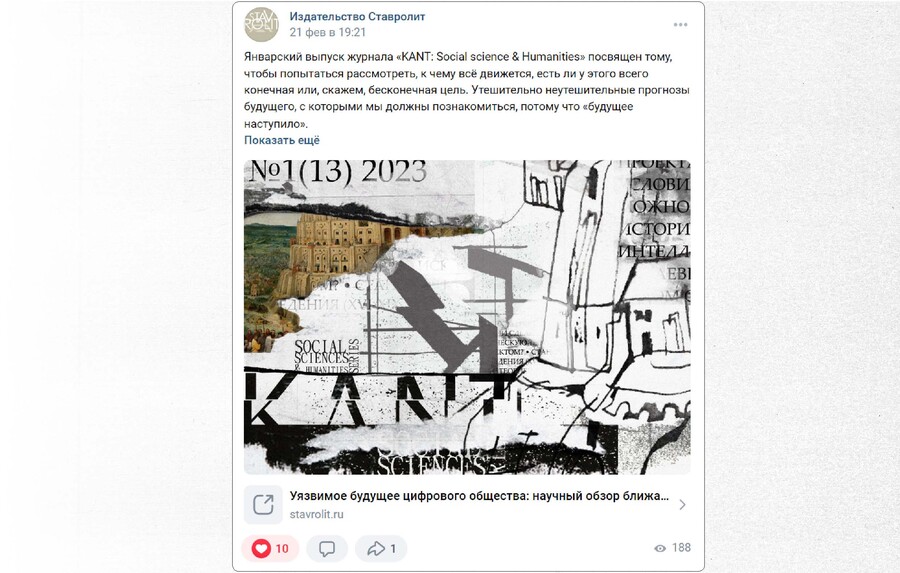Image resolution: width=900 pixels, height=573 pixels.
Task: Expand text with Показать ещё
Action: click(x=282, y=140)
